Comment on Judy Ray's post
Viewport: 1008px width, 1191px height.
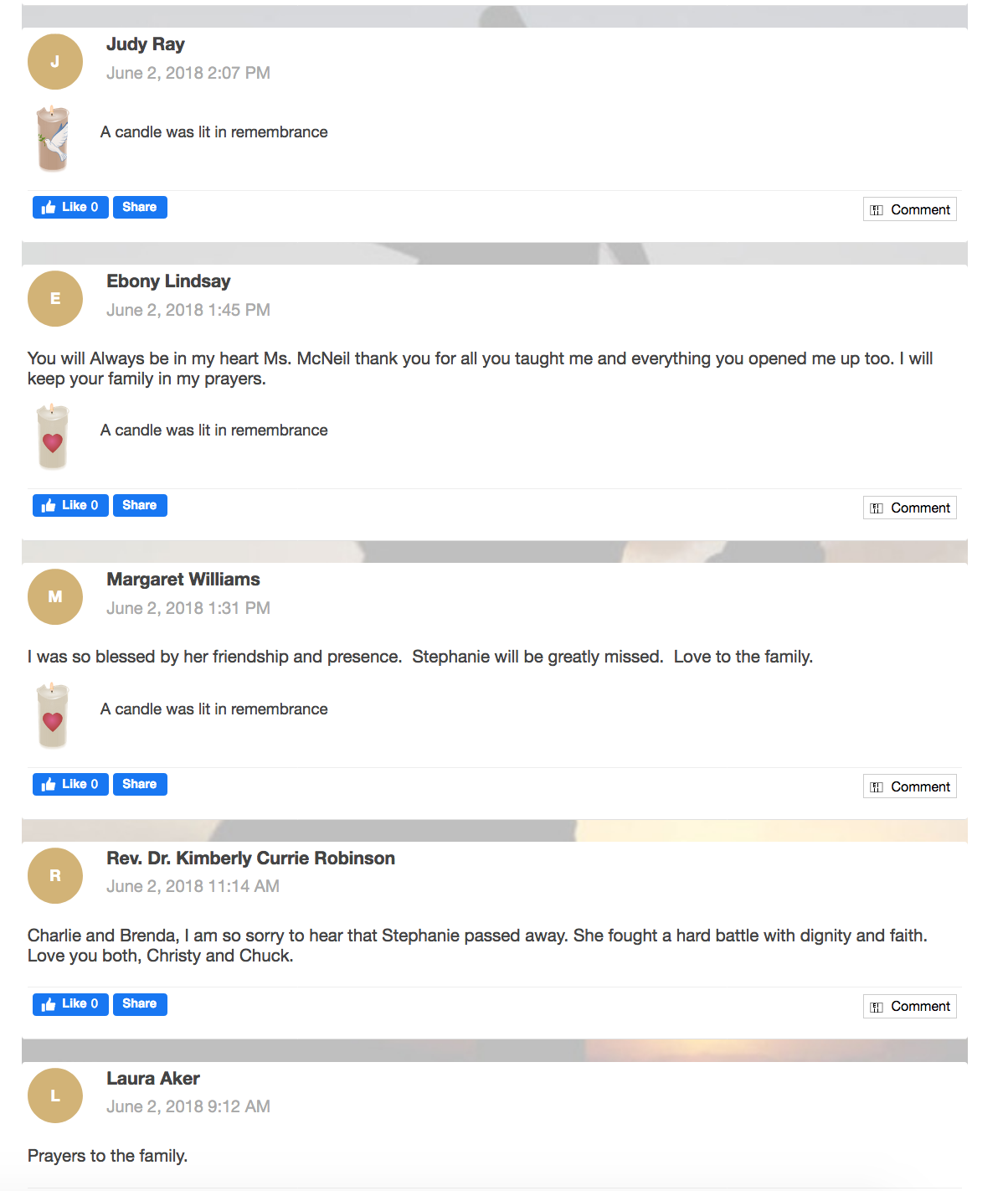(910, 209)
